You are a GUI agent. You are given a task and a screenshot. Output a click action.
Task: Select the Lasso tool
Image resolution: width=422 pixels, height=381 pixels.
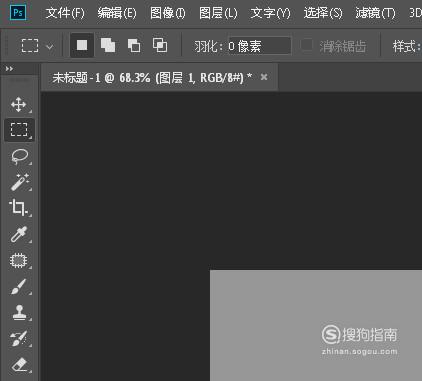pyautogui.click(x=19, y=157)
